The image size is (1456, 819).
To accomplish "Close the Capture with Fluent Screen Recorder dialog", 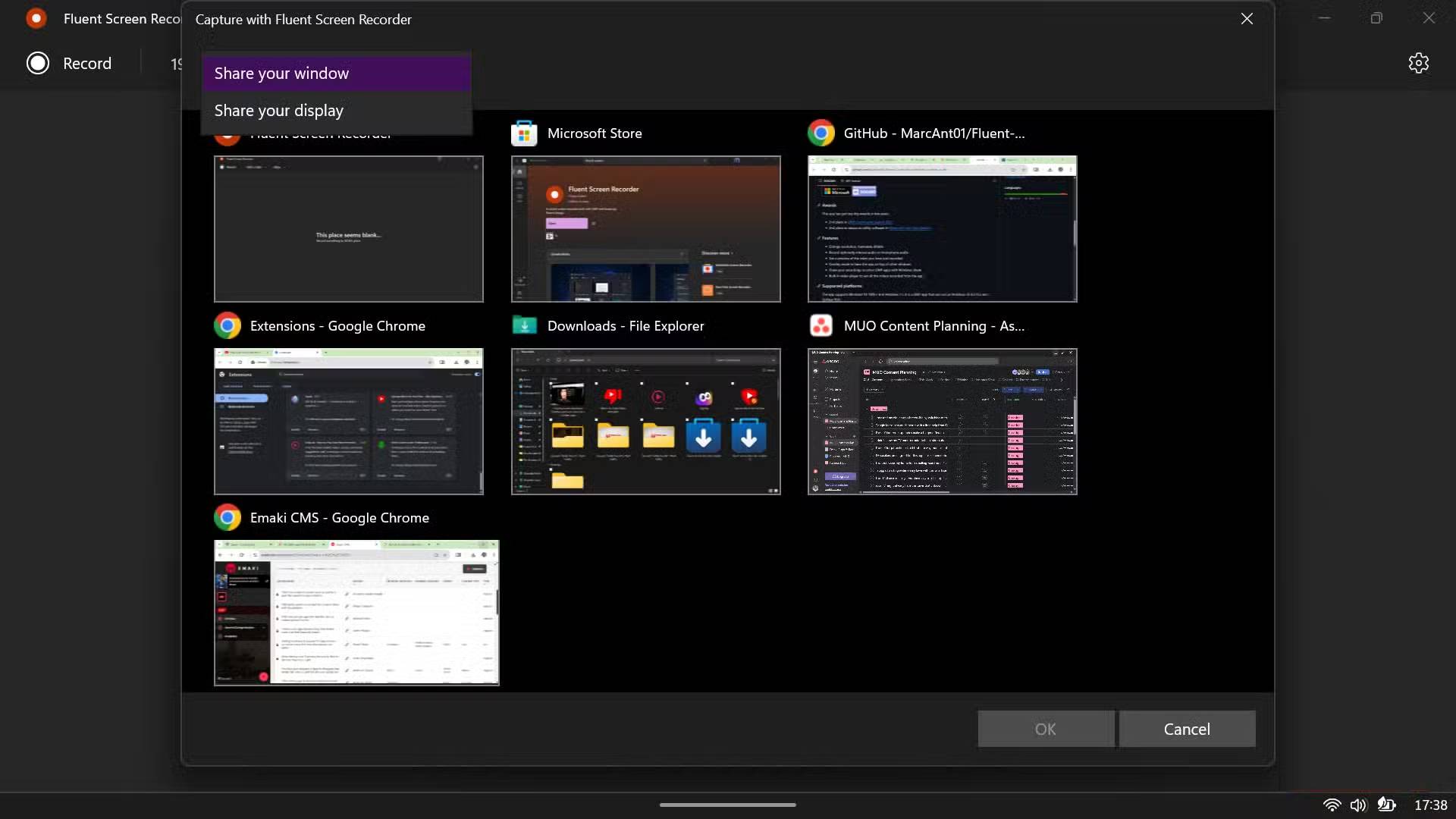I will point(1246,18).
